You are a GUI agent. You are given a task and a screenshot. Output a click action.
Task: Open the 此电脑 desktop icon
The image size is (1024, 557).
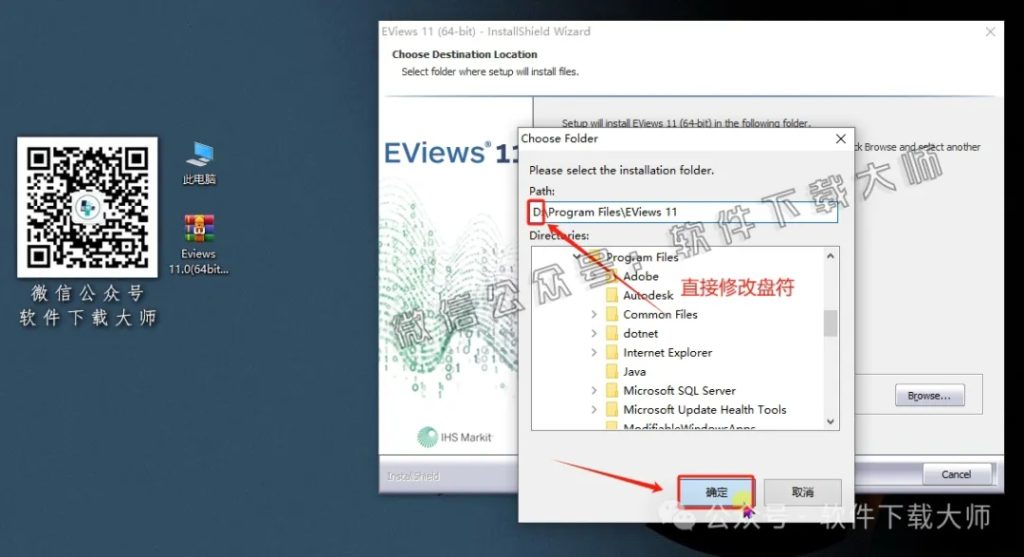[199, 163]
